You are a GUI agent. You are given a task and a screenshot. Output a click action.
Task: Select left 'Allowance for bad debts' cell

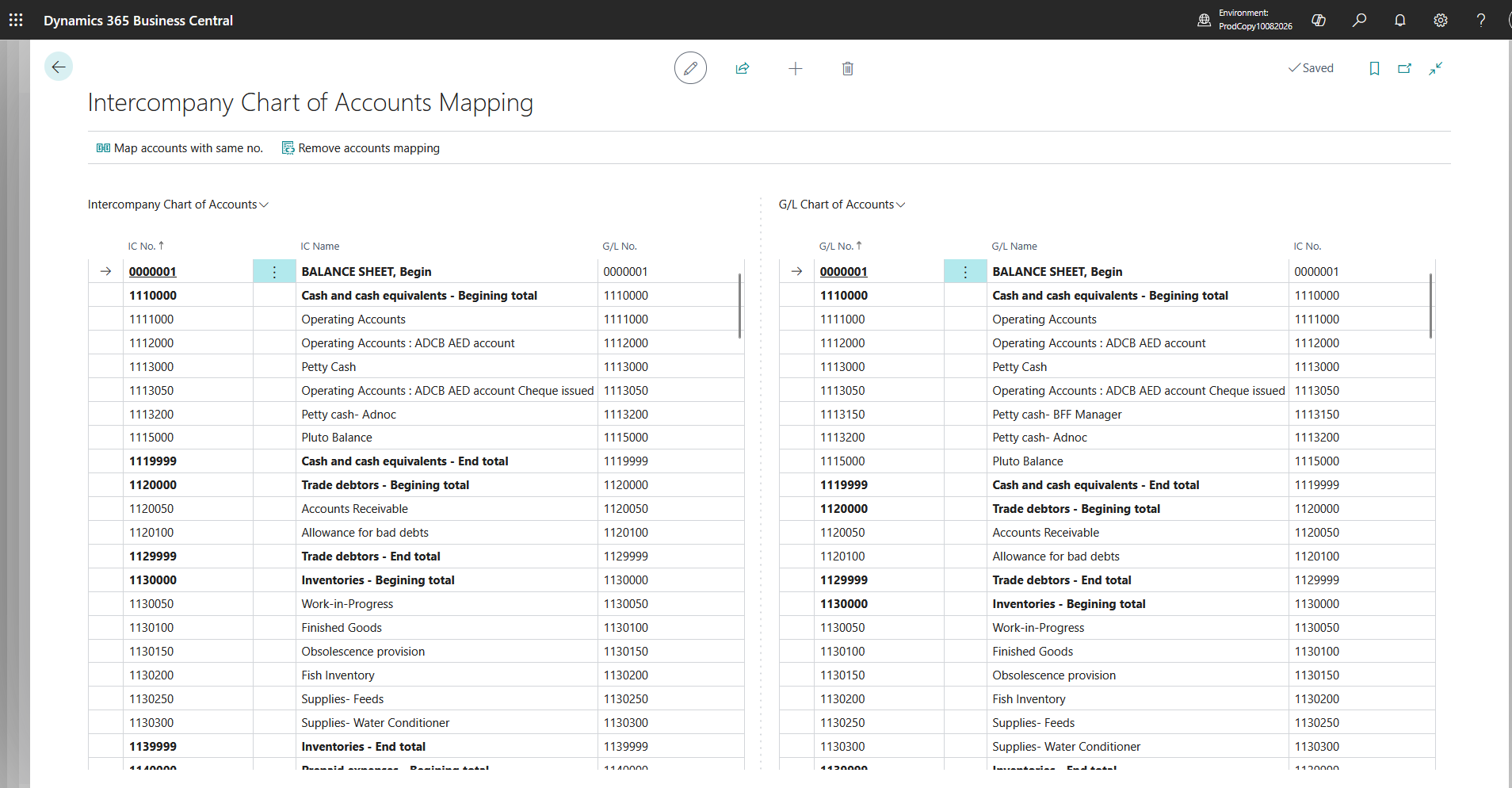coord(448,533)
